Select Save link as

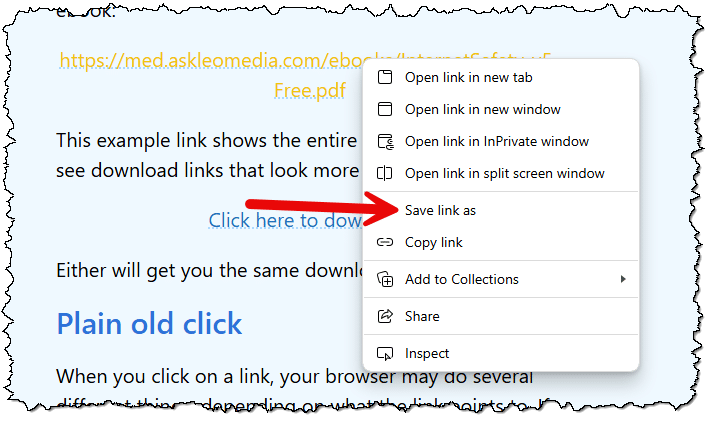[501, 210]
